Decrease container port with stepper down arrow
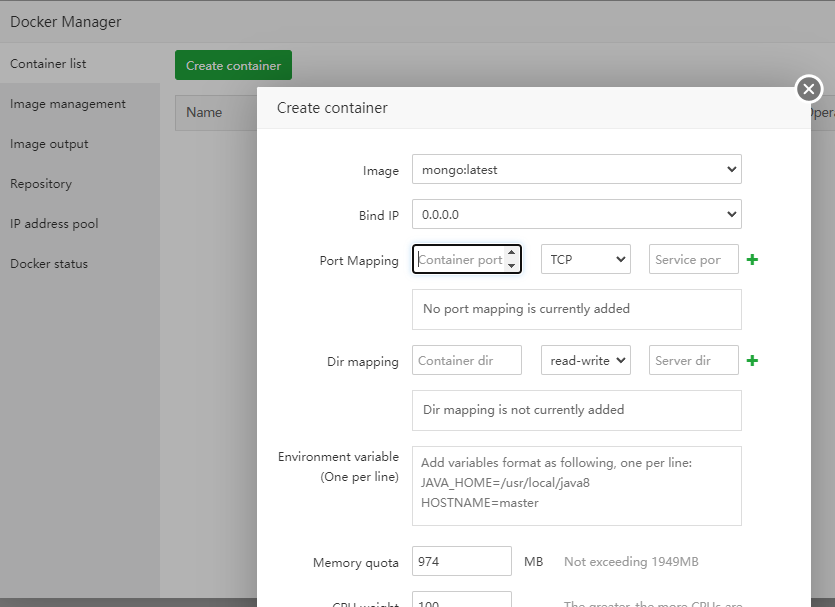The image size is (835, 607). 512,266
